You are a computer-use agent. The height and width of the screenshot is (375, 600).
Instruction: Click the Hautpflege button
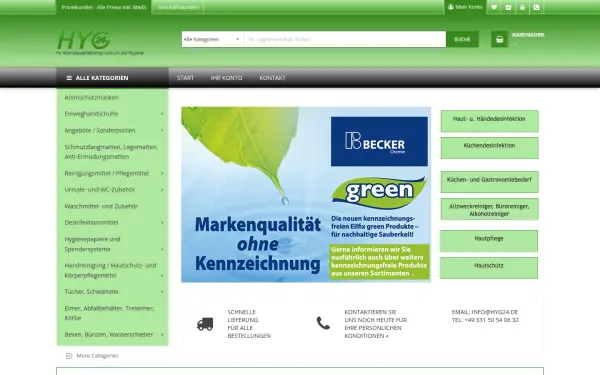[489, 241]
